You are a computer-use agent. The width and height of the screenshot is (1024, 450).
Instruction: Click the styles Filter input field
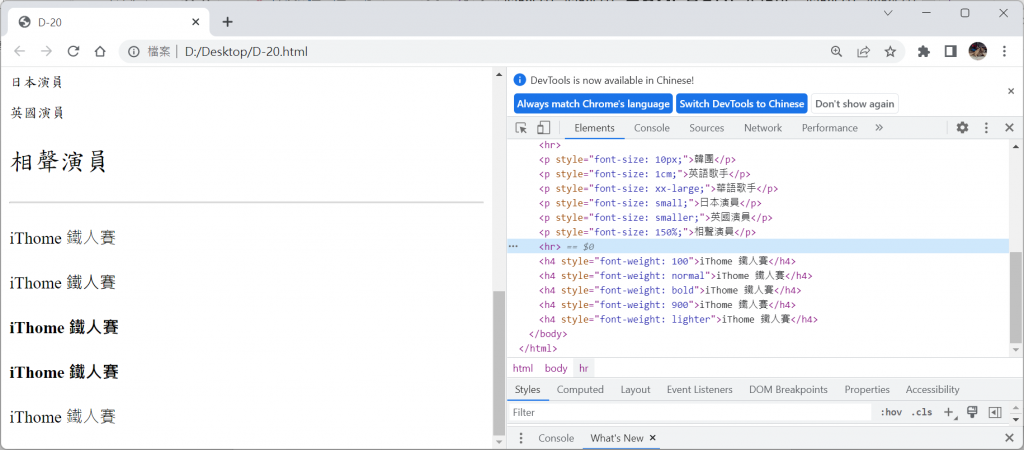691,413
